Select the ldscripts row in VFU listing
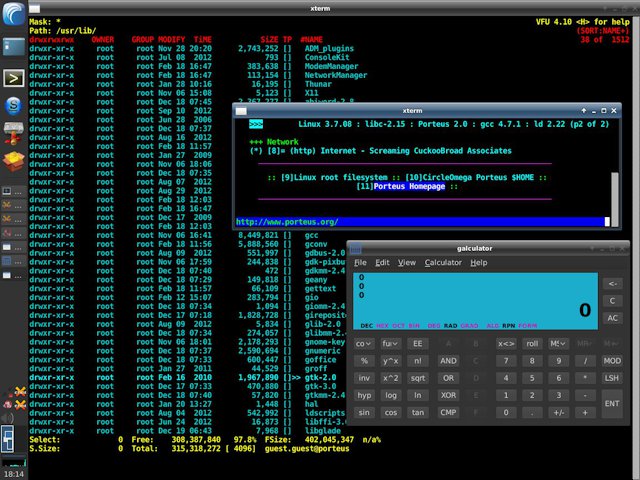640x480 pixels. tap(187, 413)
